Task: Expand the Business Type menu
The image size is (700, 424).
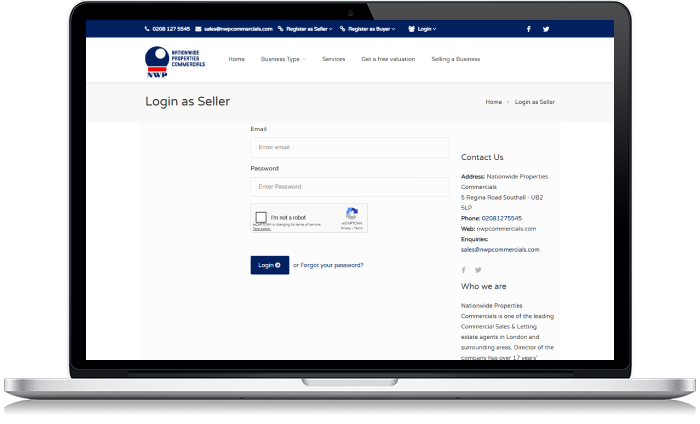Action: click(283, 59)
